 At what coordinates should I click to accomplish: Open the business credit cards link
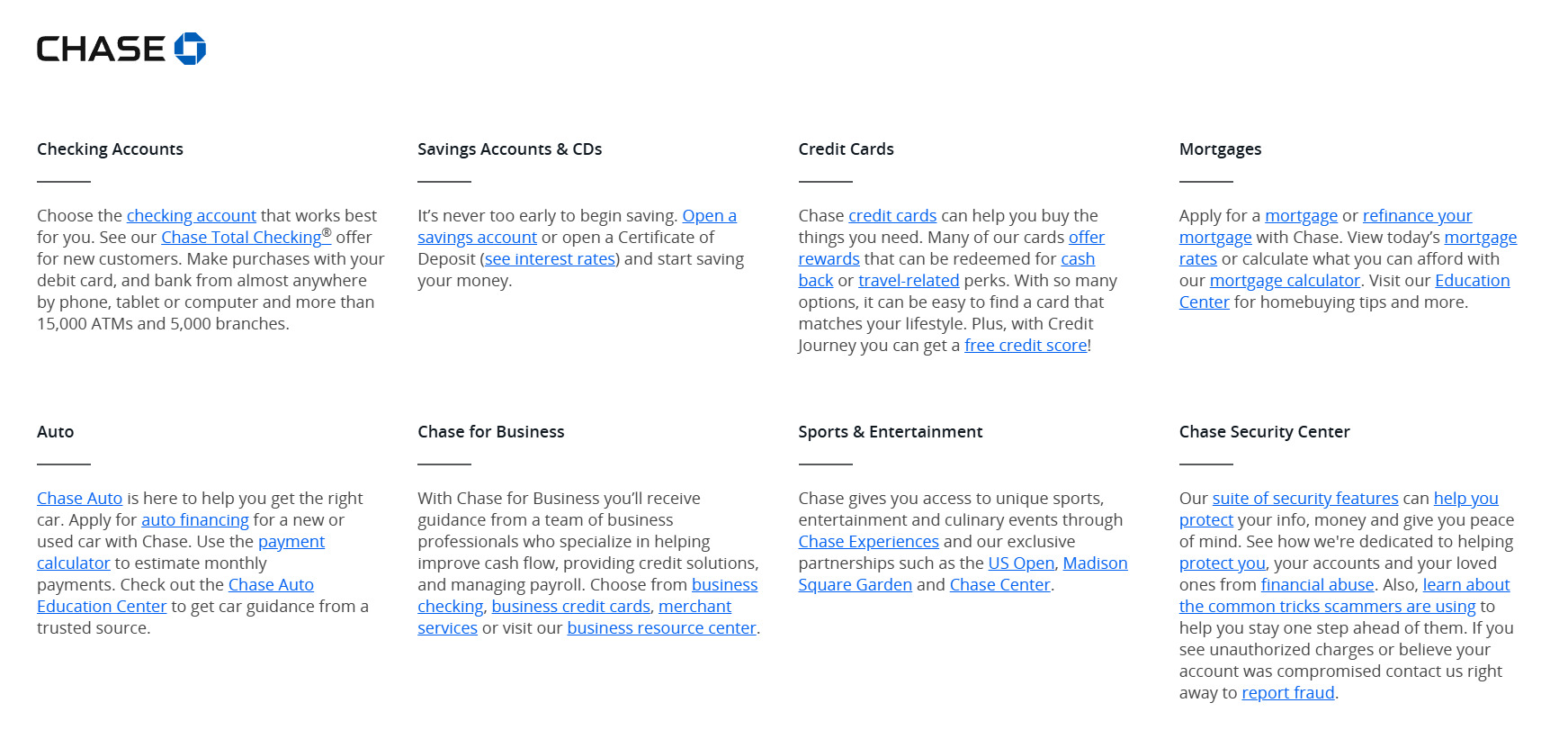pos(570,607)
